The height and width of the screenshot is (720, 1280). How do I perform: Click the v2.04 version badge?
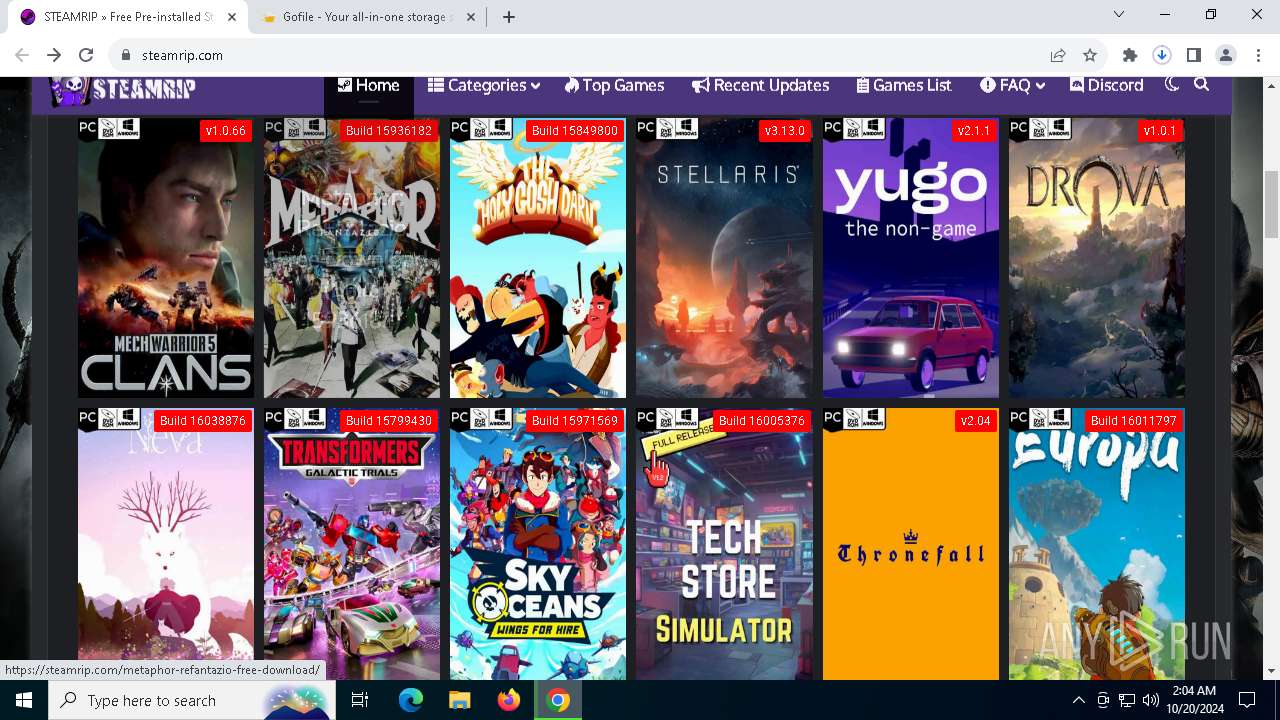(976, 421)
